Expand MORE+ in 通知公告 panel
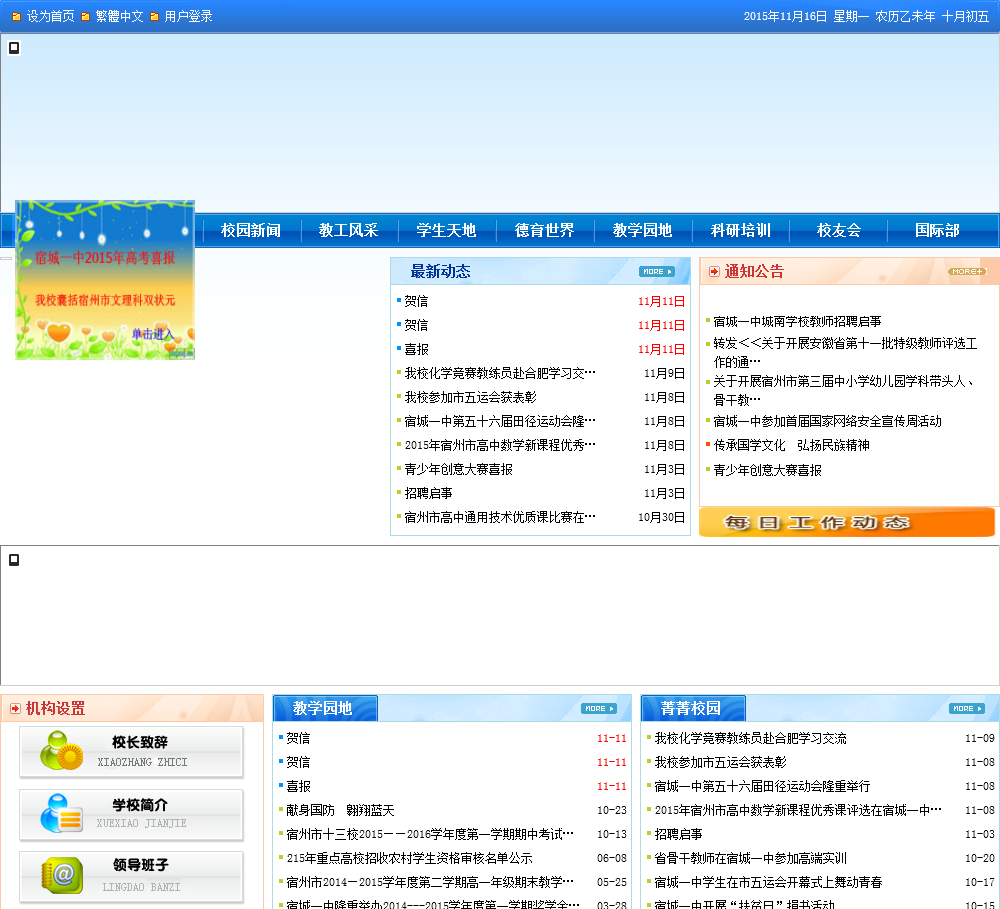This screenshot has width=1000, height=909. point(967,272)
